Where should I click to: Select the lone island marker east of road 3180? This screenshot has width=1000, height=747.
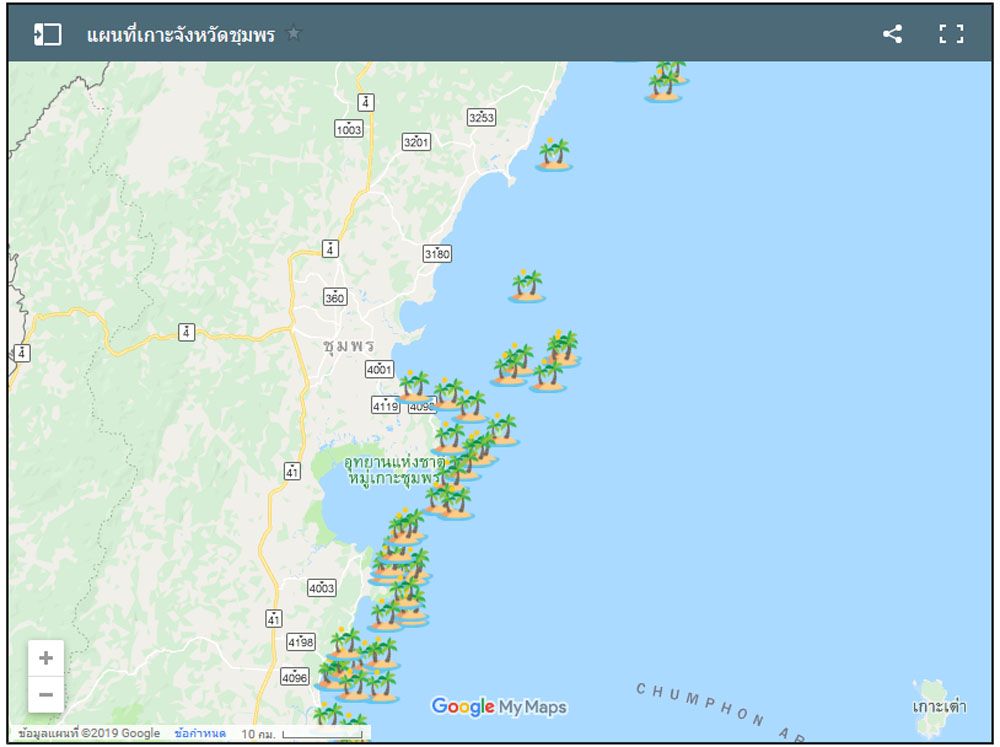coord(527,287)
